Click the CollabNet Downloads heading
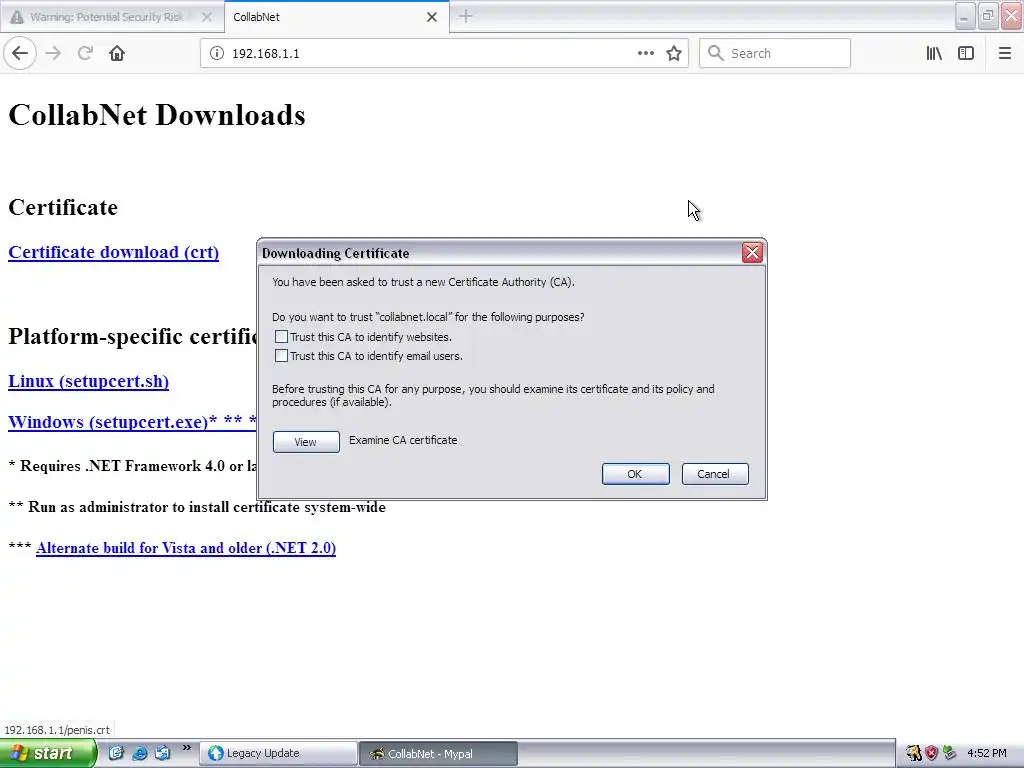Viewport: 1024px width, 768px height. tap(157, 115)
